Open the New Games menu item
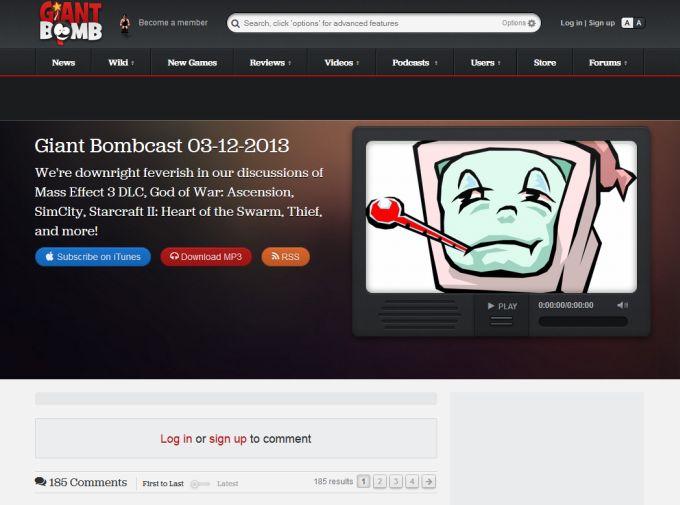Screen dimensions: 680x505 pos(192,62)
